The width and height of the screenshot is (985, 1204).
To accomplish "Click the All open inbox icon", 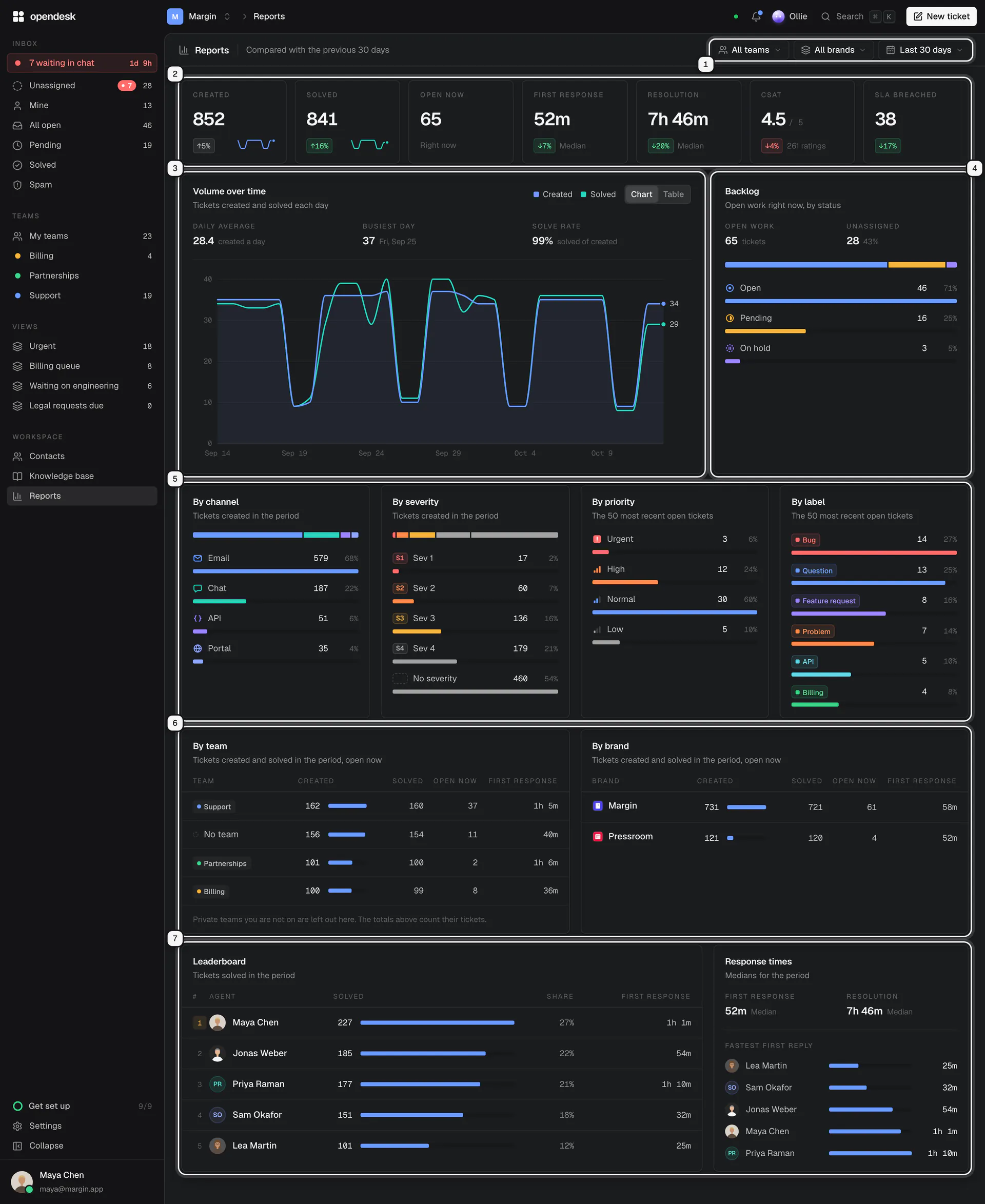I will tap(17, 125).
